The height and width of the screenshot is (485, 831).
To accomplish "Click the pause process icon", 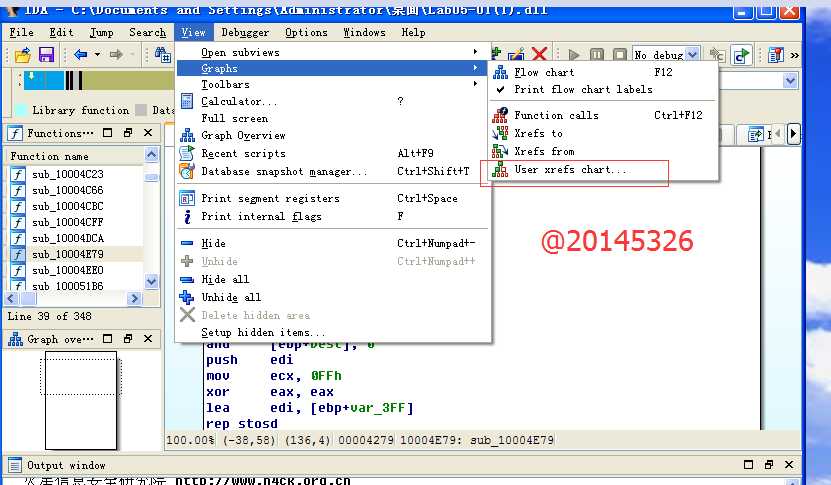I will (597, 55).
